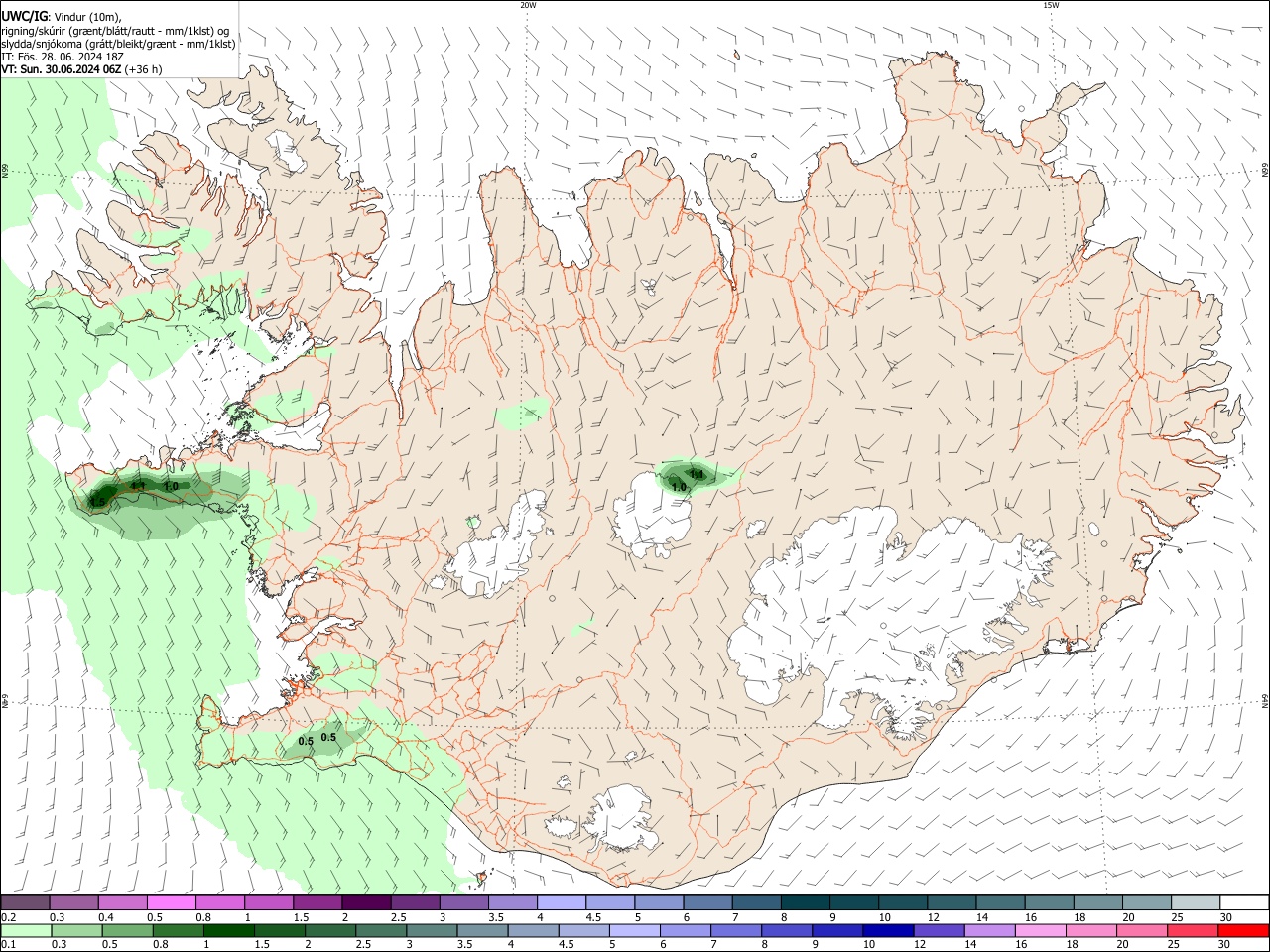
Task: Select the grey-green 3 swatch in lower color bar
Action: pos(432,930)
